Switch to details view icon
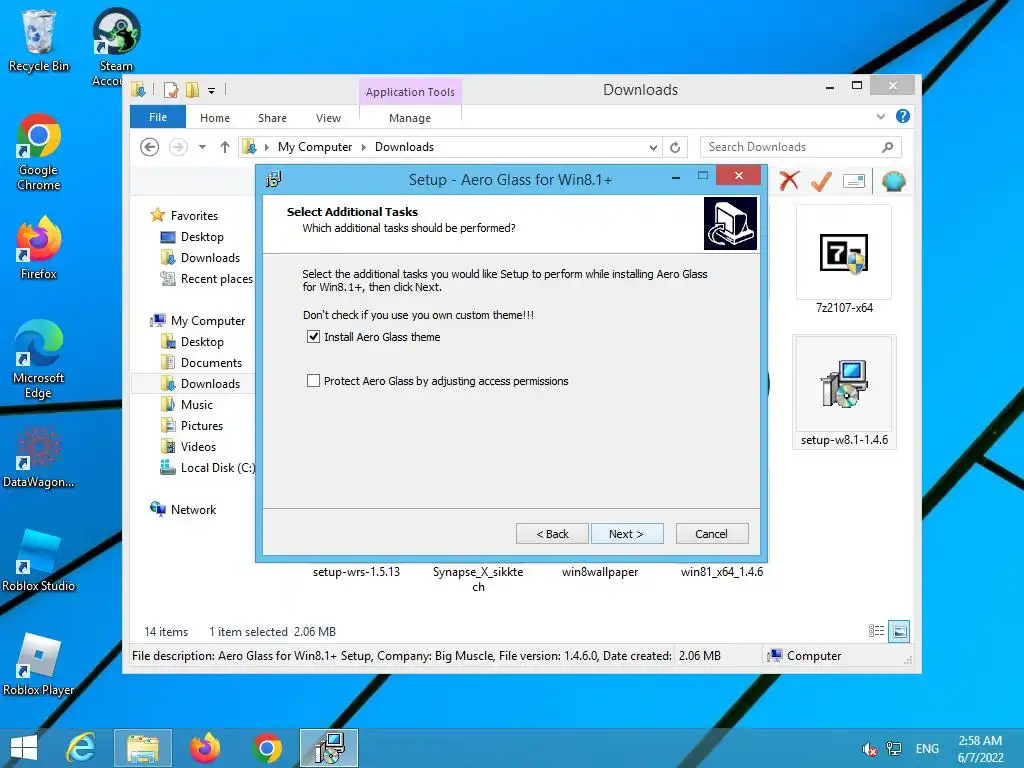1024x768 pixels. [x=876, y=631]
